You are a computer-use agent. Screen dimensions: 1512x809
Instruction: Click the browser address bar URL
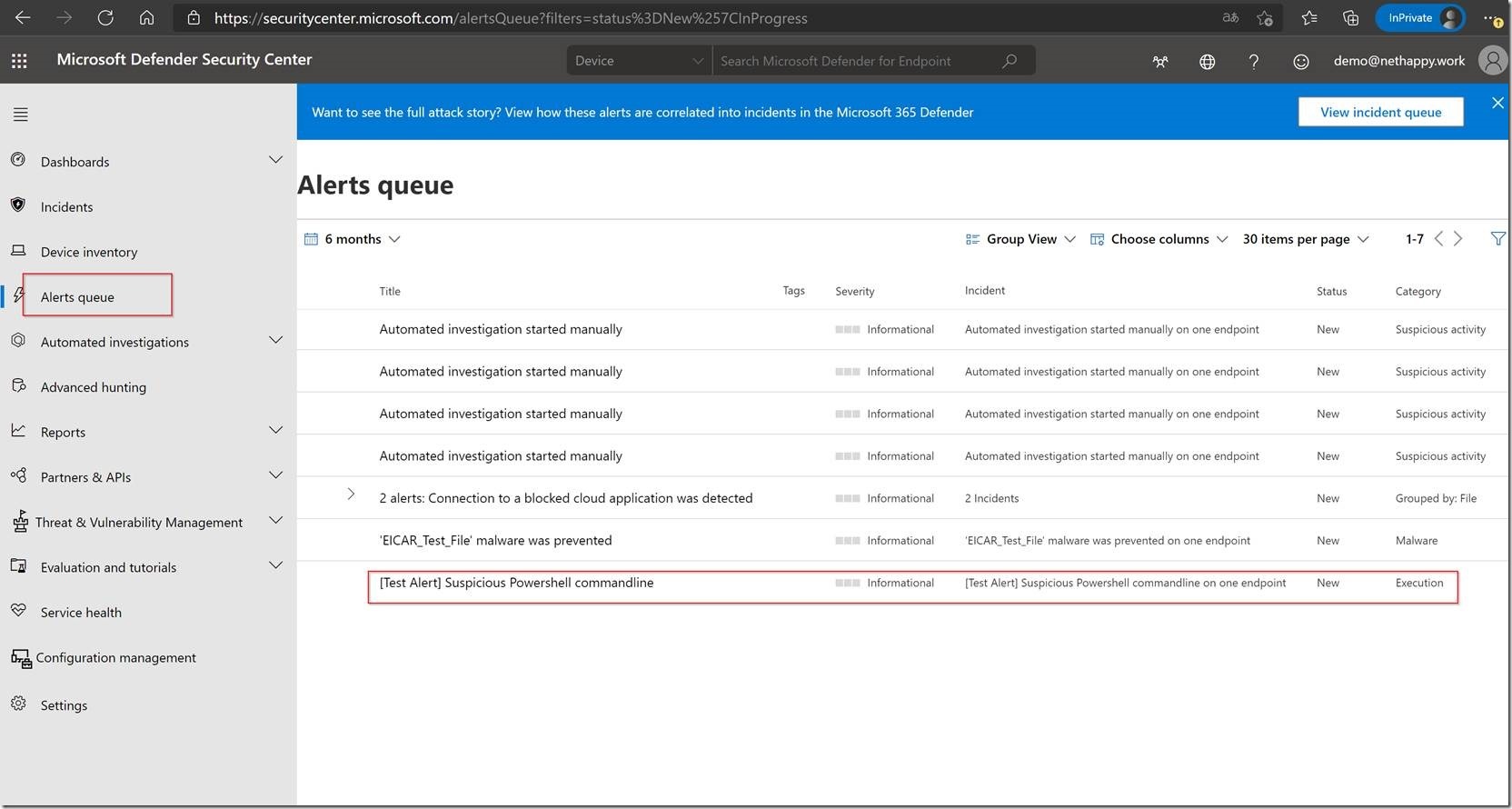[511, 18]
